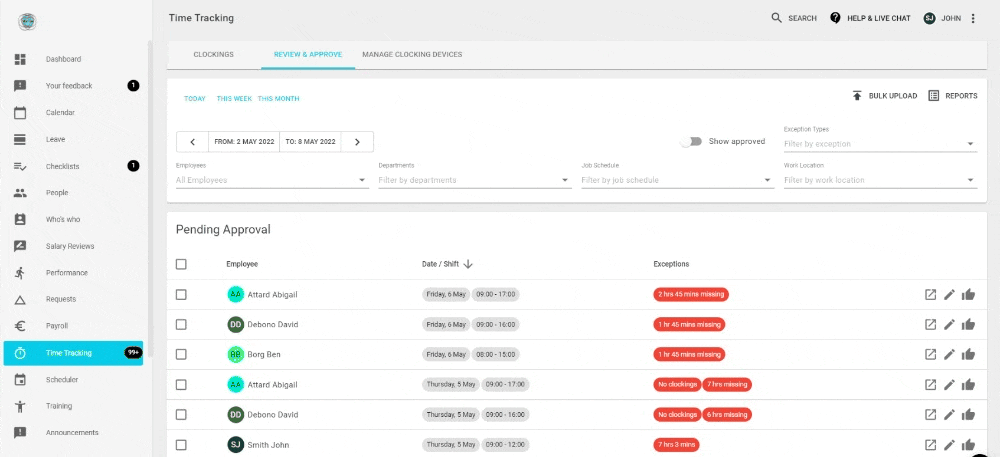Open Filter by work location dropdown
The width and height of the screenshot is (1000, 457).
point(880,180)
